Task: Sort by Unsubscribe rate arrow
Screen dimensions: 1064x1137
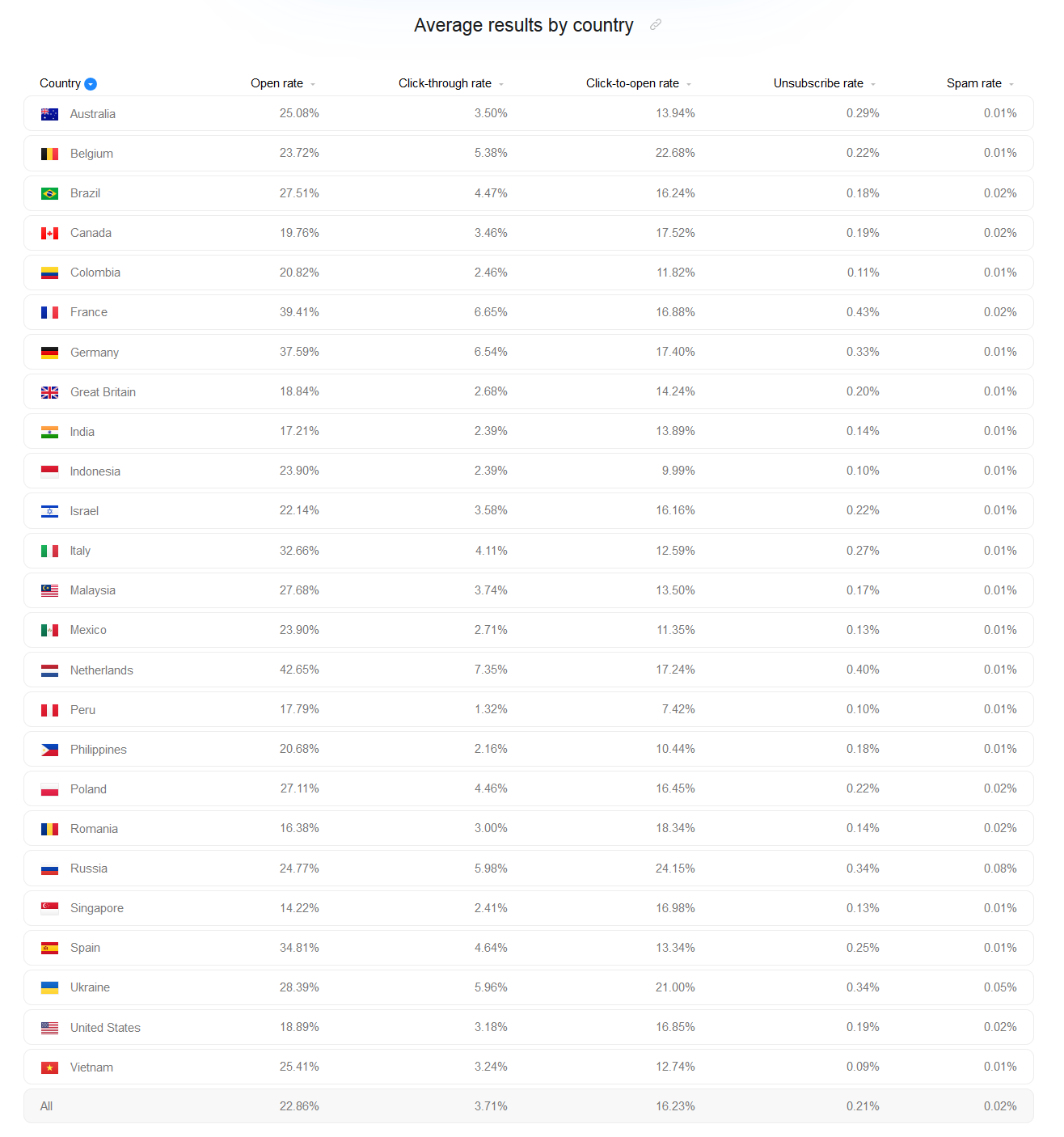Action: [873, 84]
